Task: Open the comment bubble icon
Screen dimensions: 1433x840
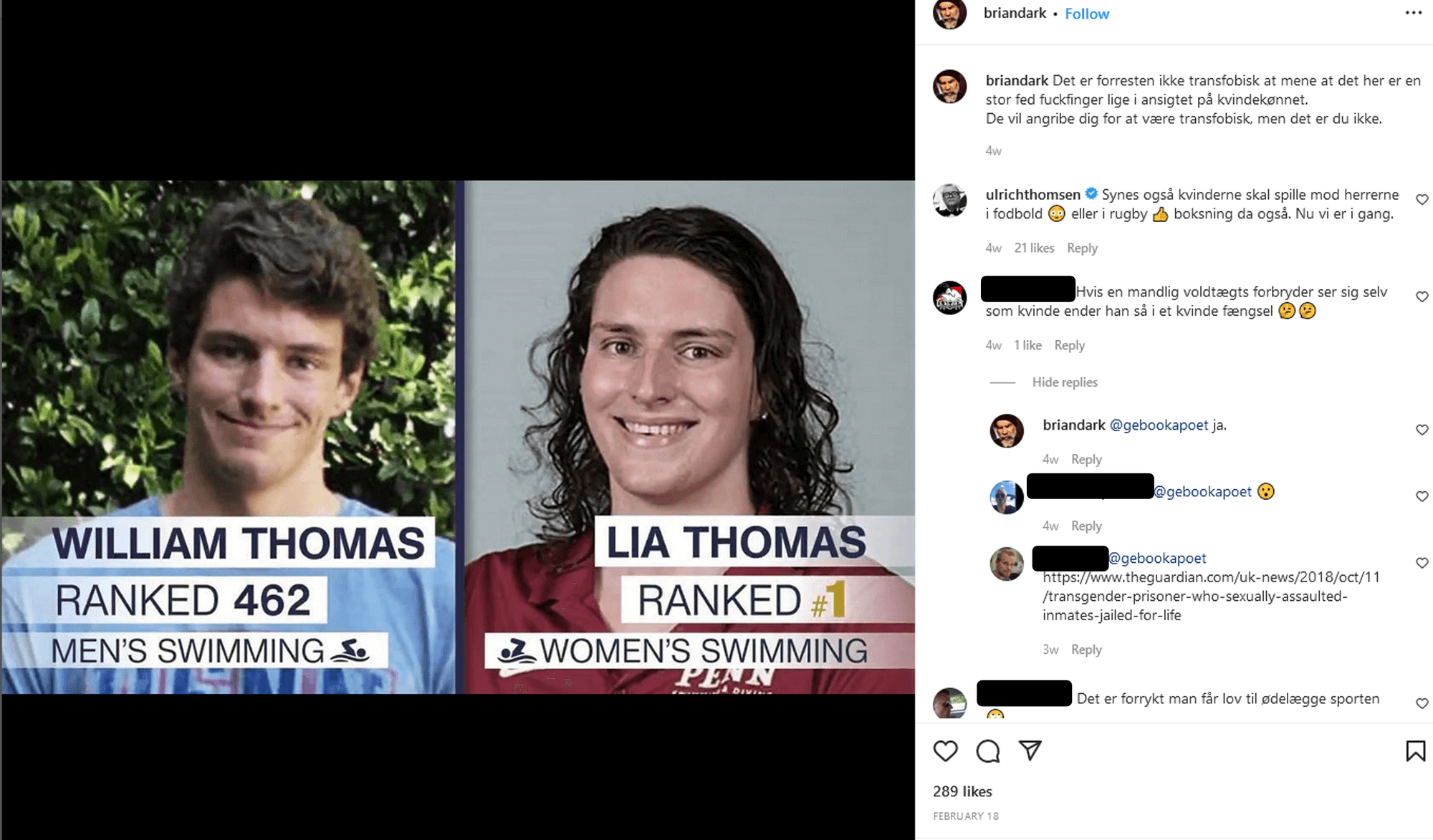Action: tap(987, 750)
